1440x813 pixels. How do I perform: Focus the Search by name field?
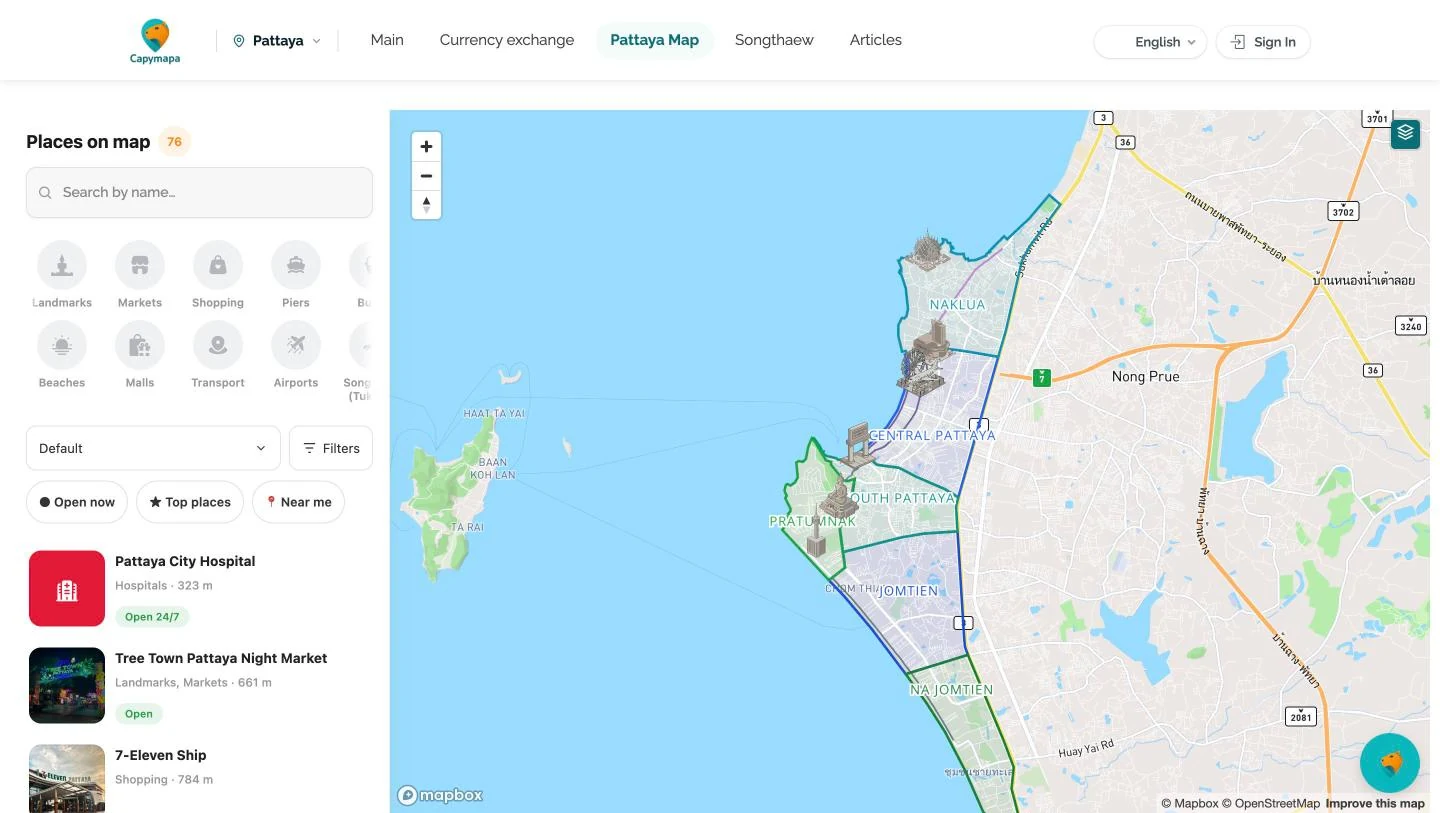(199, 192)
